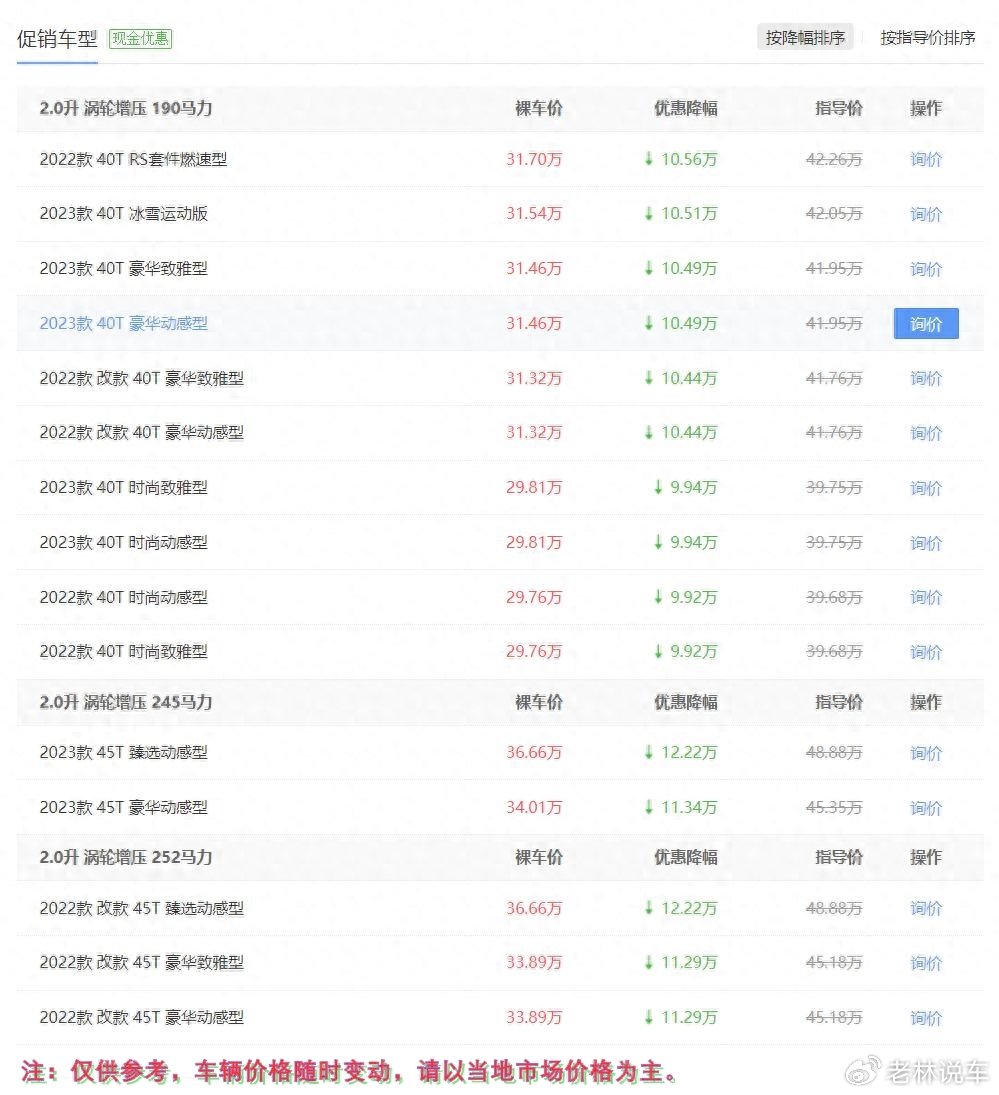Screen dimensions: 999x1095
Task: Open model 2023款 40T 时尚致雅型
Action: tap(124, 487)
